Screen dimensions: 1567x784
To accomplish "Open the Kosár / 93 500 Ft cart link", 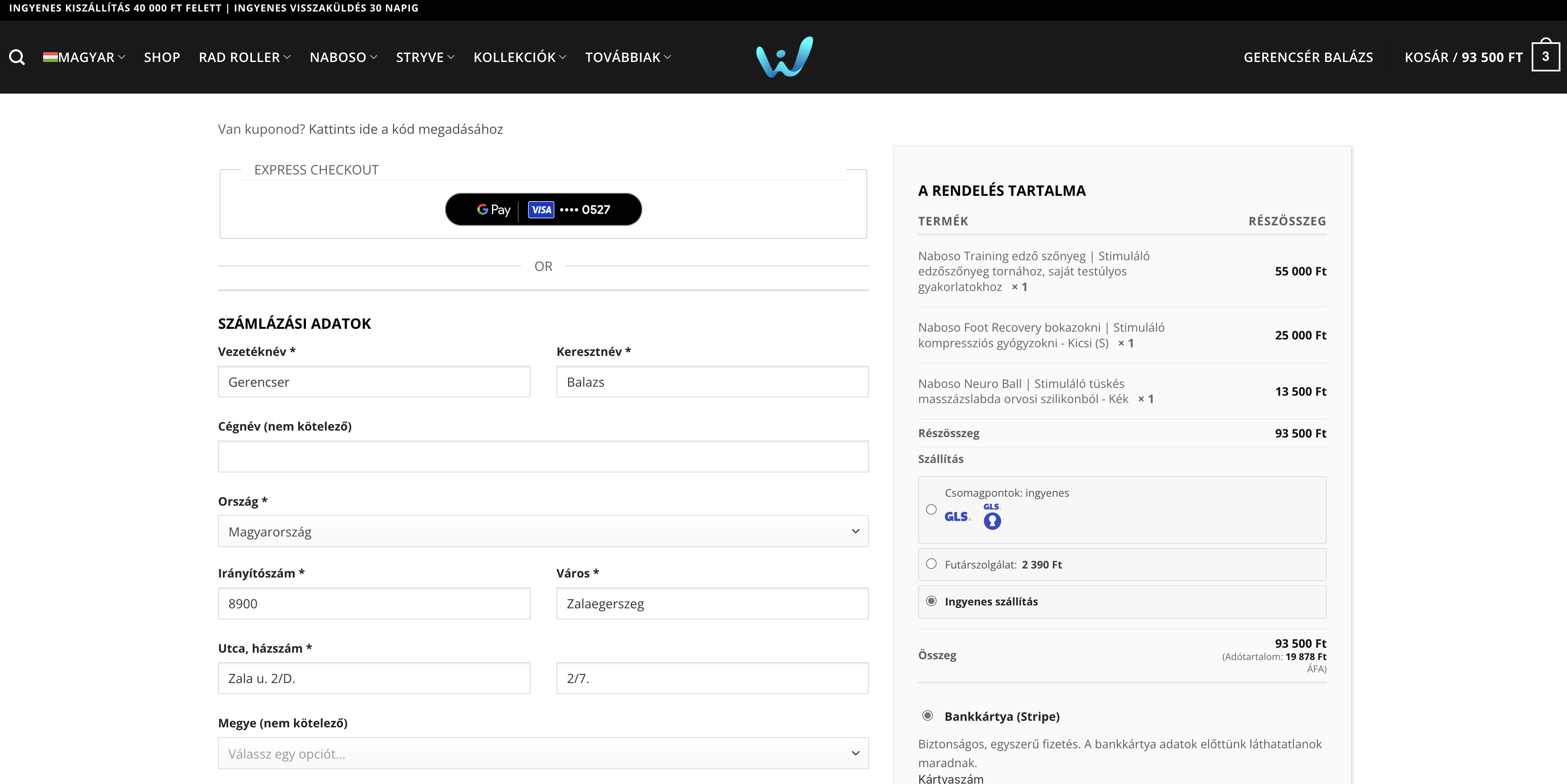I will [x=1464, y=57].
